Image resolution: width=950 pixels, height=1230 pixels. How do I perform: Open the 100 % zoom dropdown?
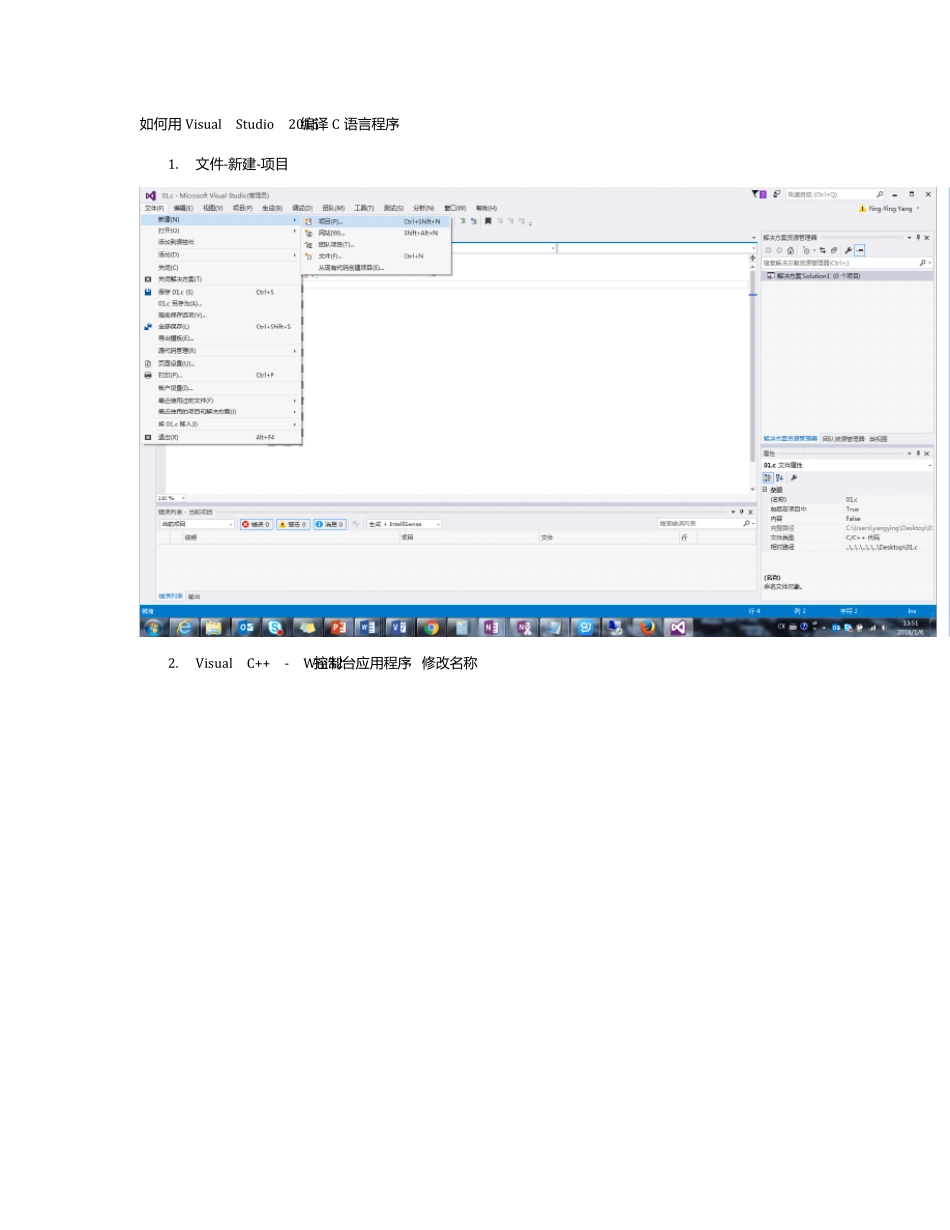pos(171,497)
